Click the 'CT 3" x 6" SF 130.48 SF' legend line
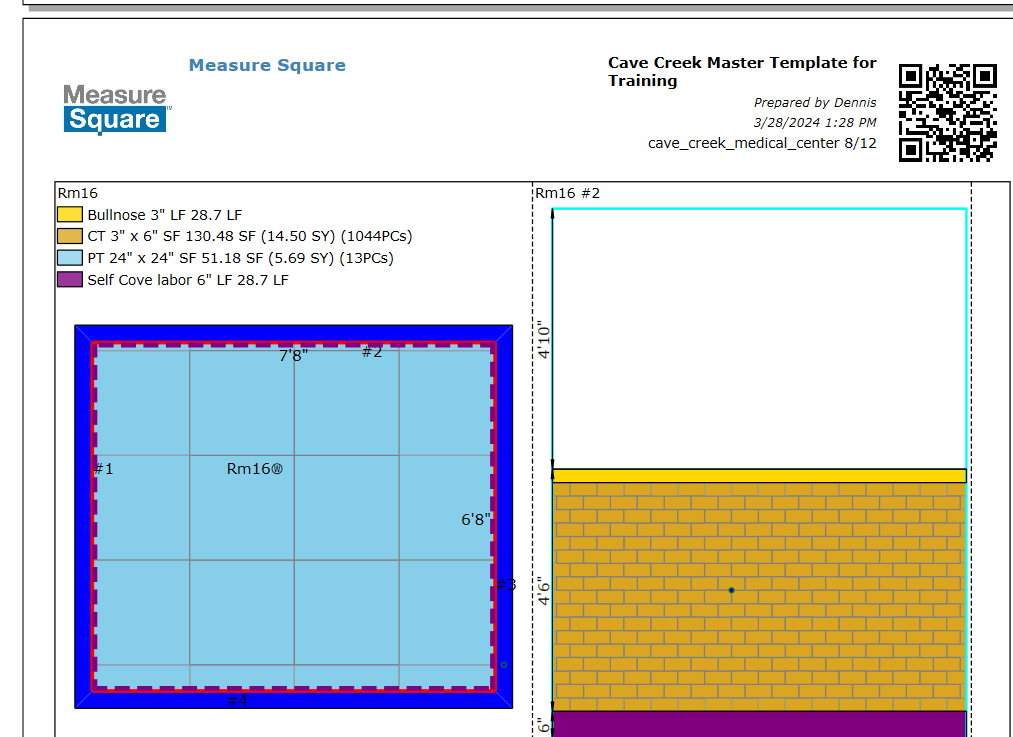 [x=250, y=236]
